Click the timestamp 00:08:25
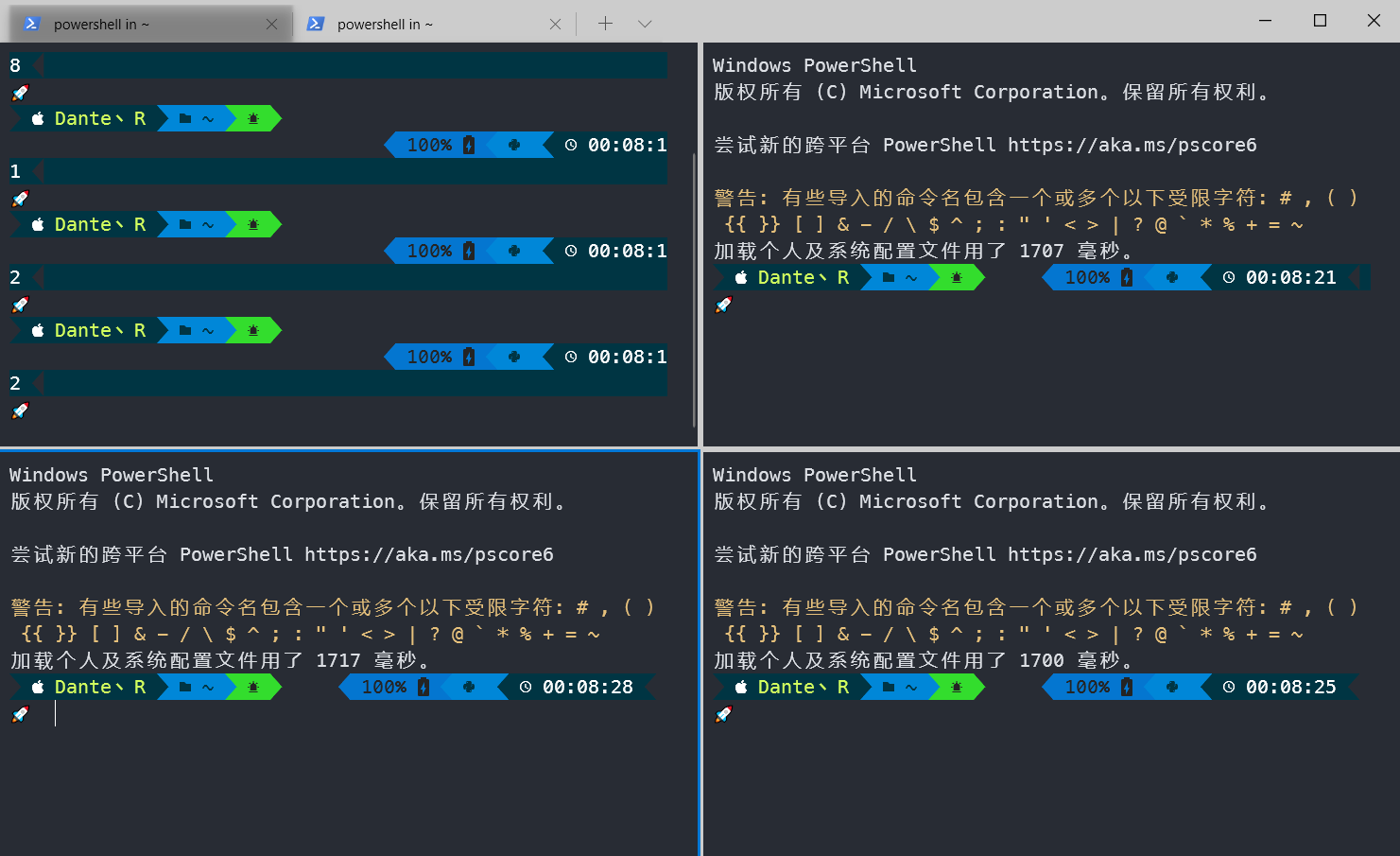1400x856 pixels. (1291, 687)
